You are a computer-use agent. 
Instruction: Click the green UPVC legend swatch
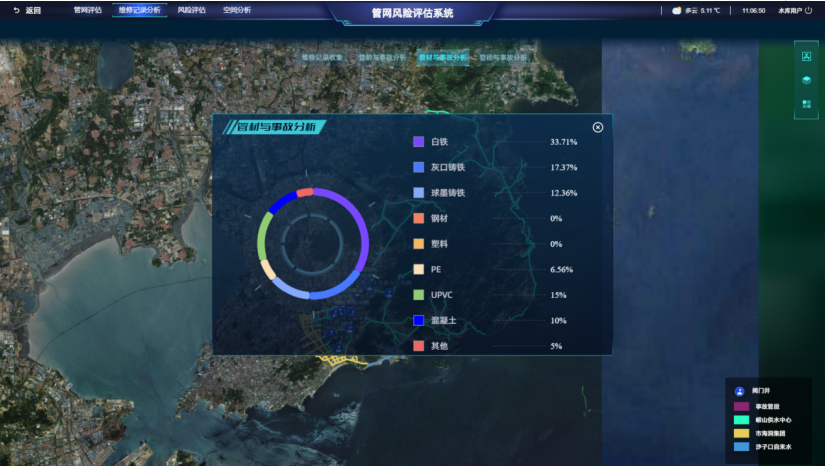coord(419,295)
